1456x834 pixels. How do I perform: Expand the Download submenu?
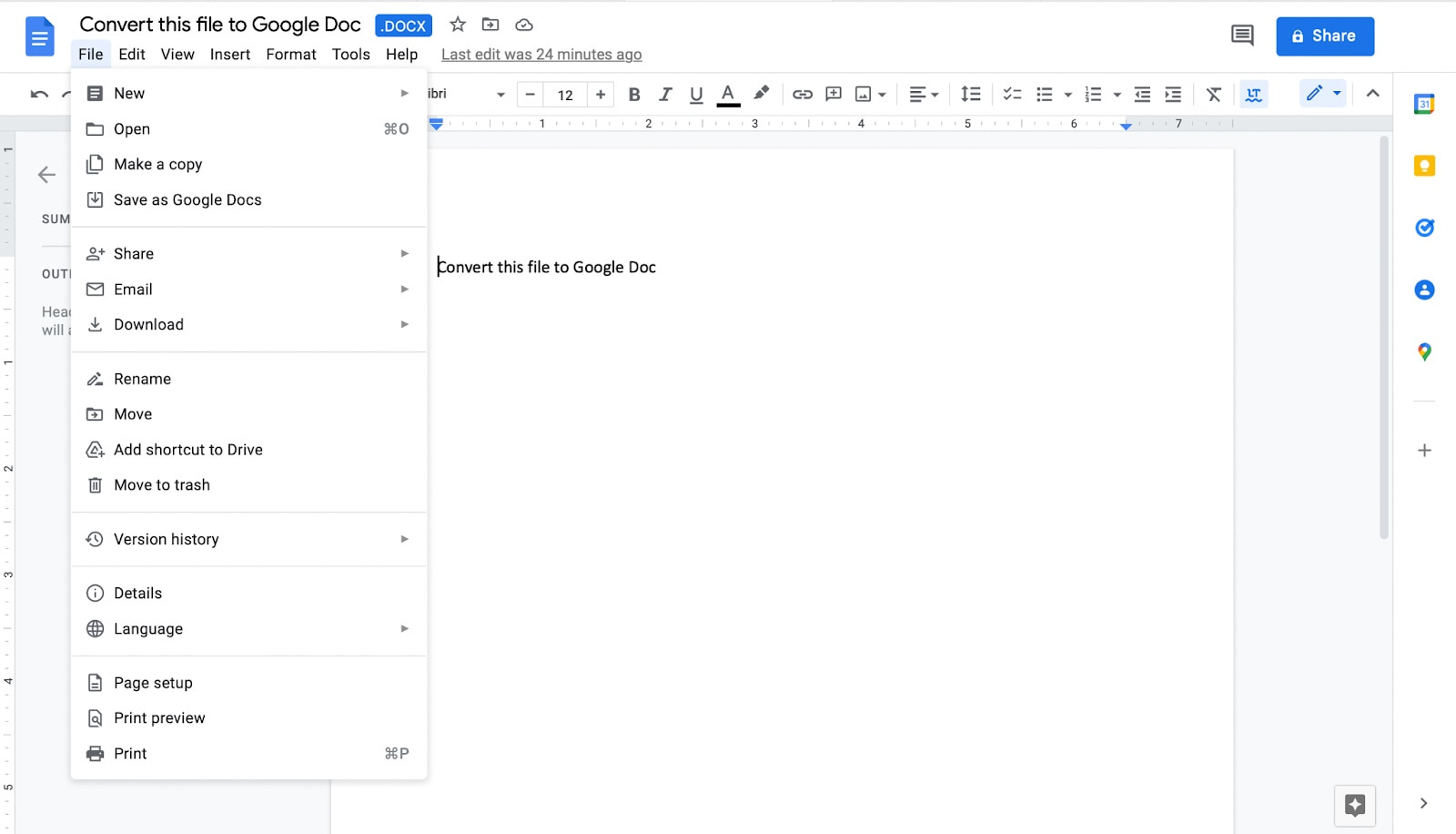click(x=248, y=324)
